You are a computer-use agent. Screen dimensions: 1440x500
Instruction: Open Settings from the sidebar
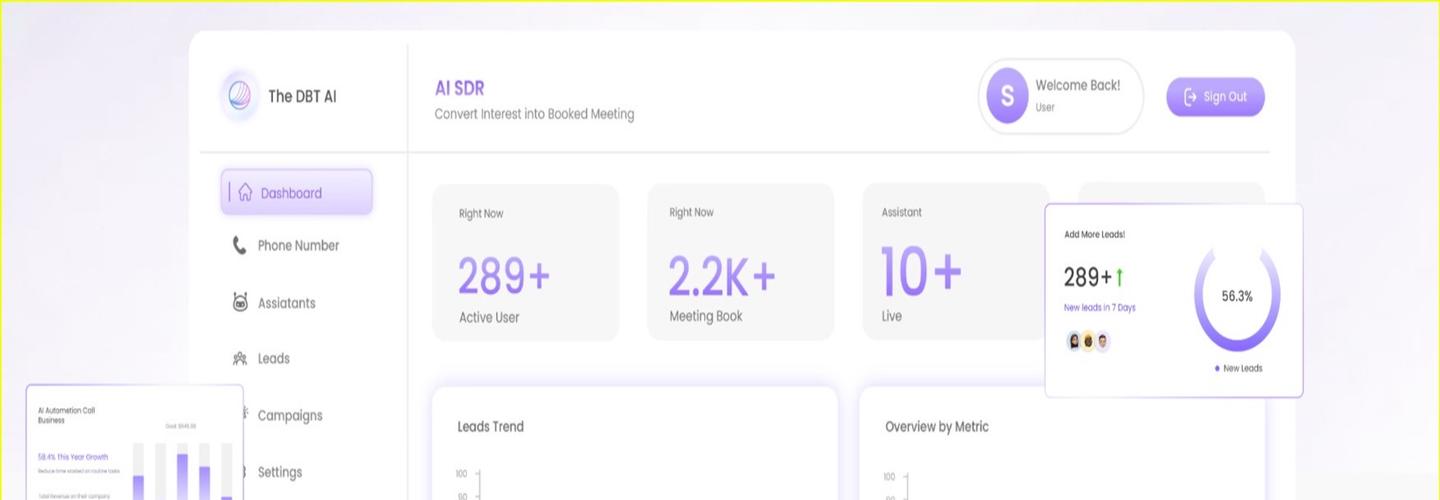(280, 472)
